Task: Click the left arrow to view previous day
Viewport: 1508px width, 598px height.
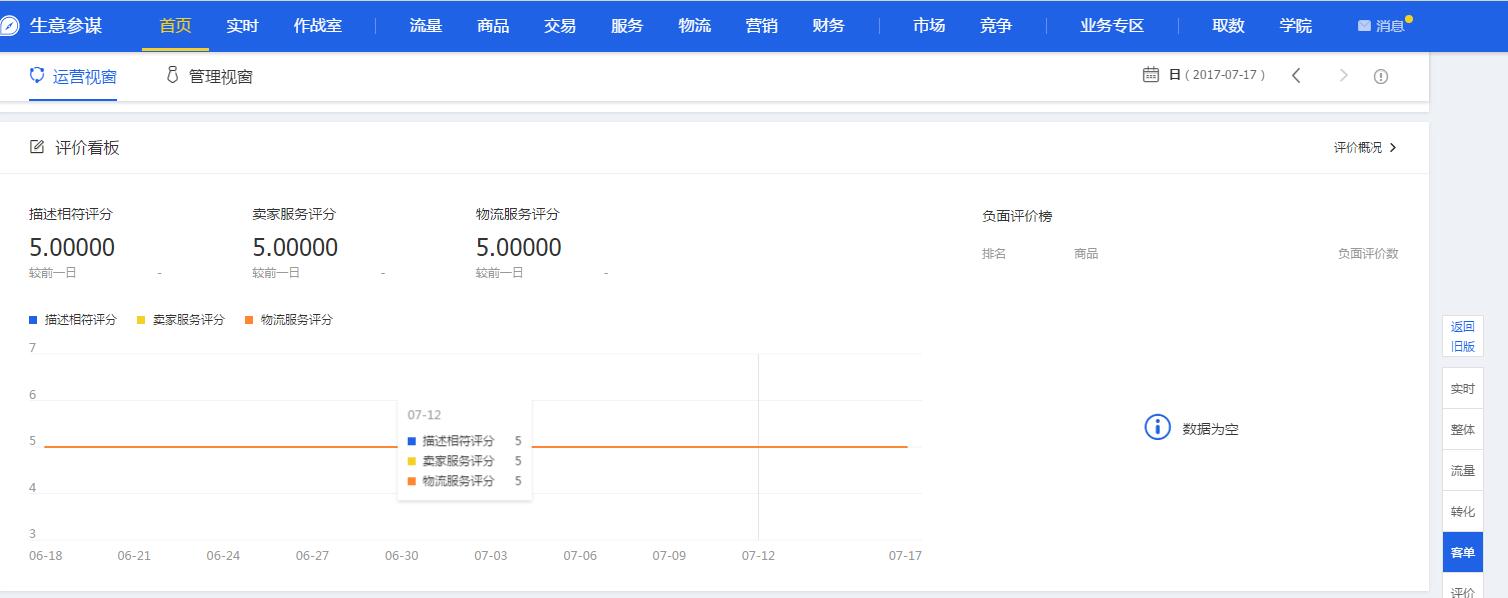Action: pos(1297,75)
